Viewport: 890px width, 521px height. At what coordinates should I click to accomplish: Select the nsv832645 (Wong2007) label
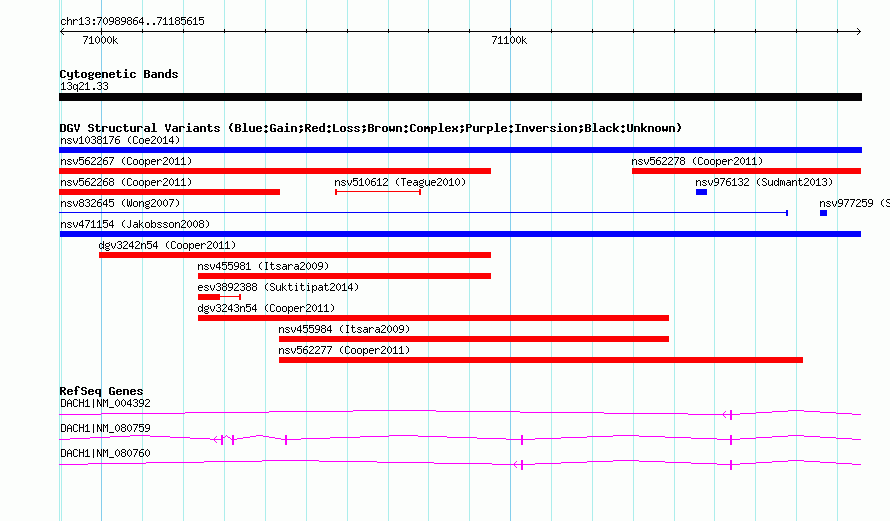pos(120,203)
